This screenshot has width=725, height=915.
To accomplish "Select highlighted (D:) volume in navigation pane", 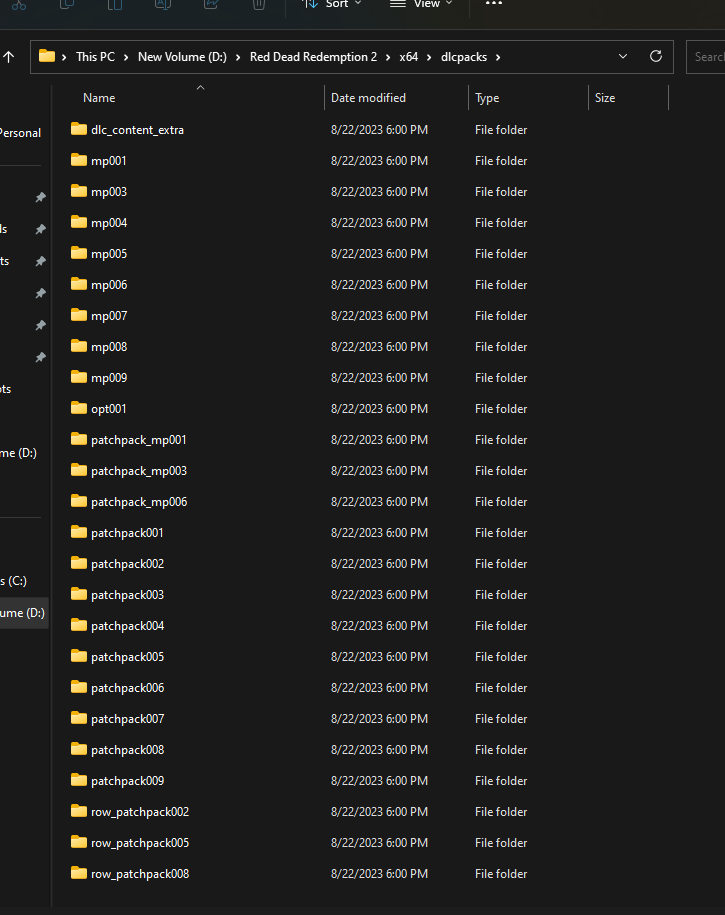I will click(x=23, y=613).
